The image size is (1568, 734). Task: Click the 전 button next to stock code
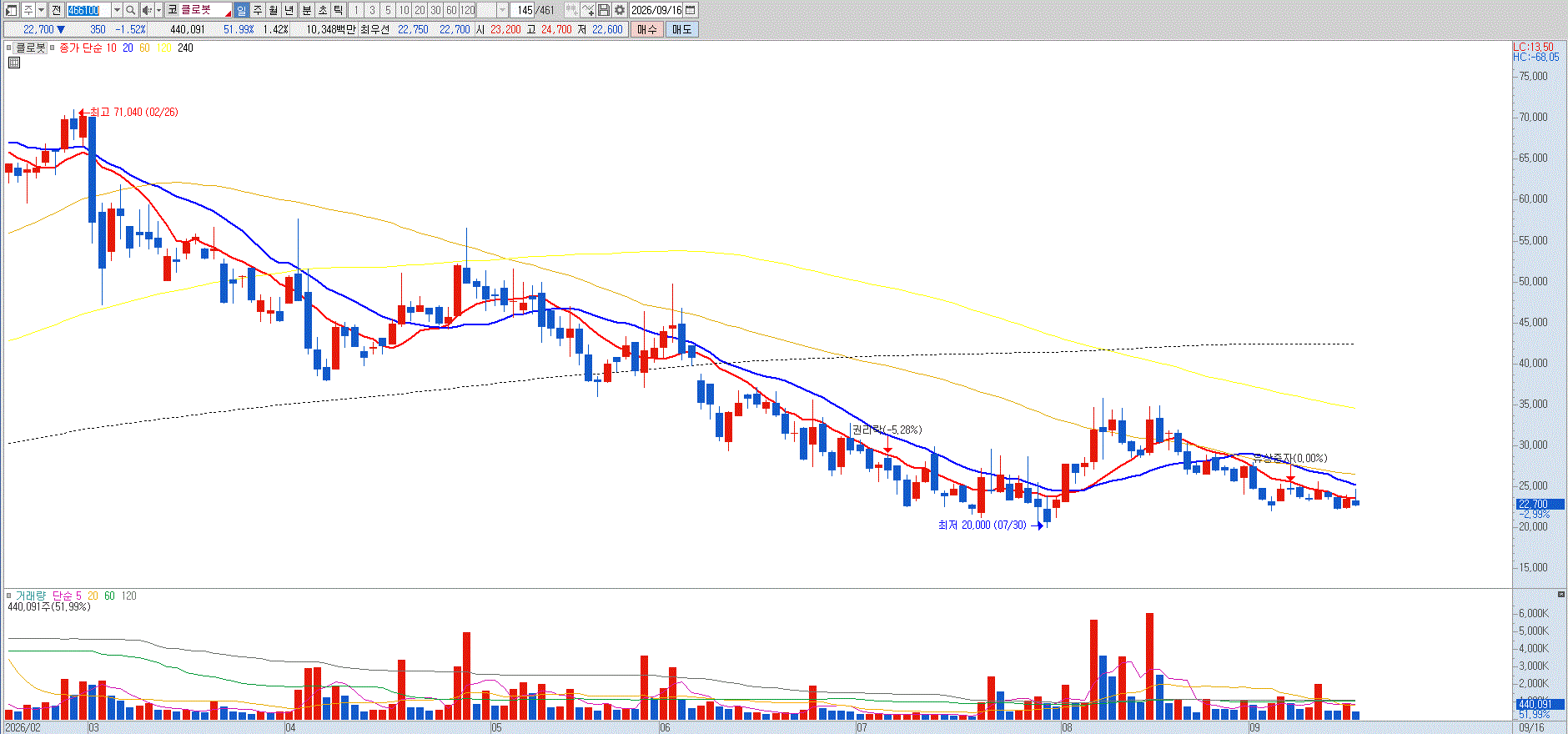56,10
